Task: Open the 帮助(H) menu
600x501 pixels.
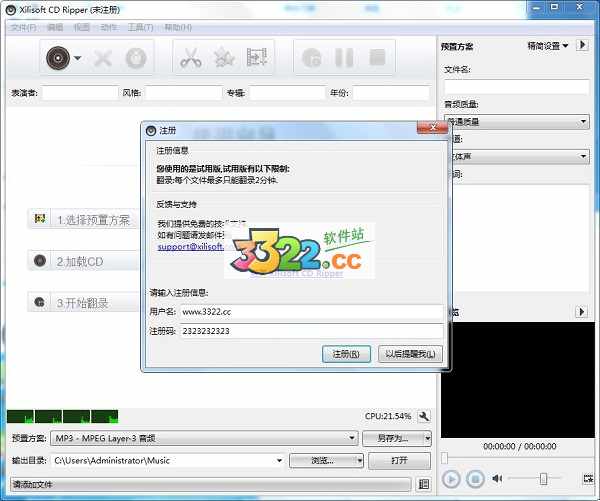Action: (x=178, y=28)
